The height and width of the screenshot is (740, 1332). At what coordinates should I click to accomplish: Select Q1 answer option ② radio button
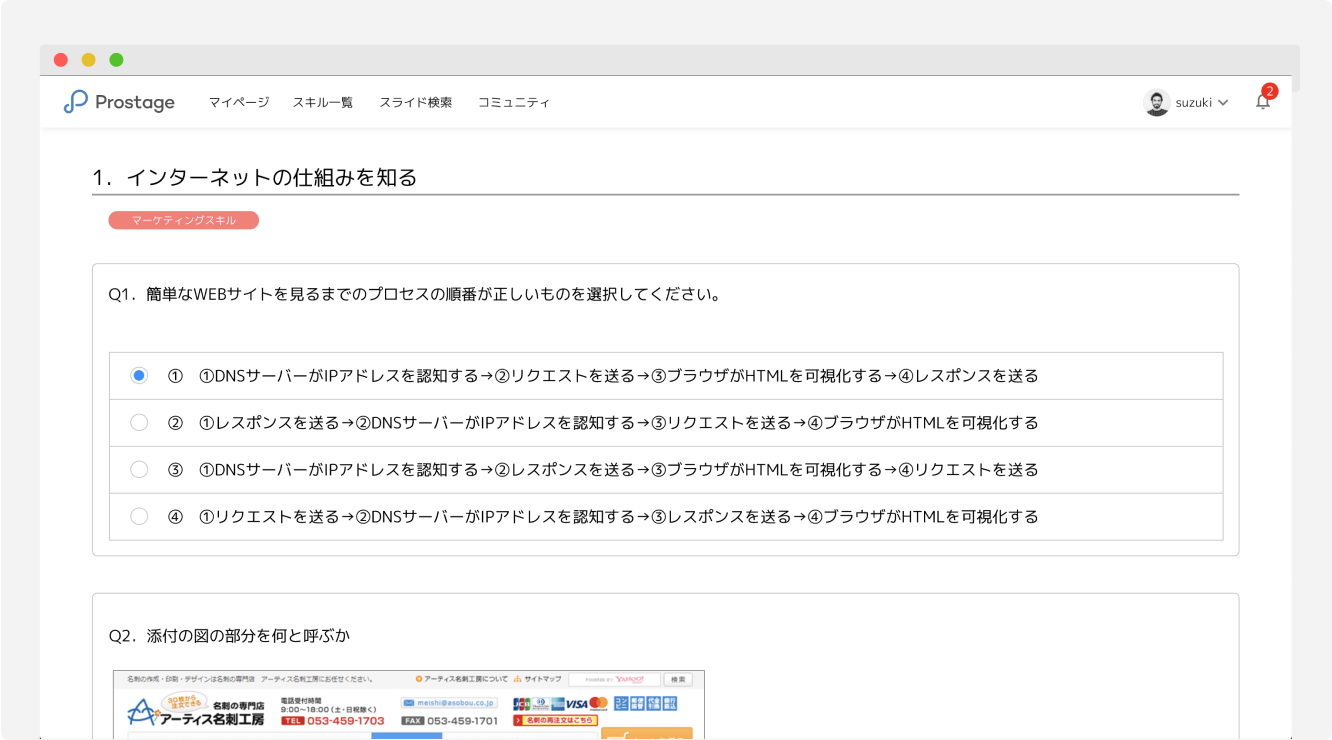tap(139, 423)
